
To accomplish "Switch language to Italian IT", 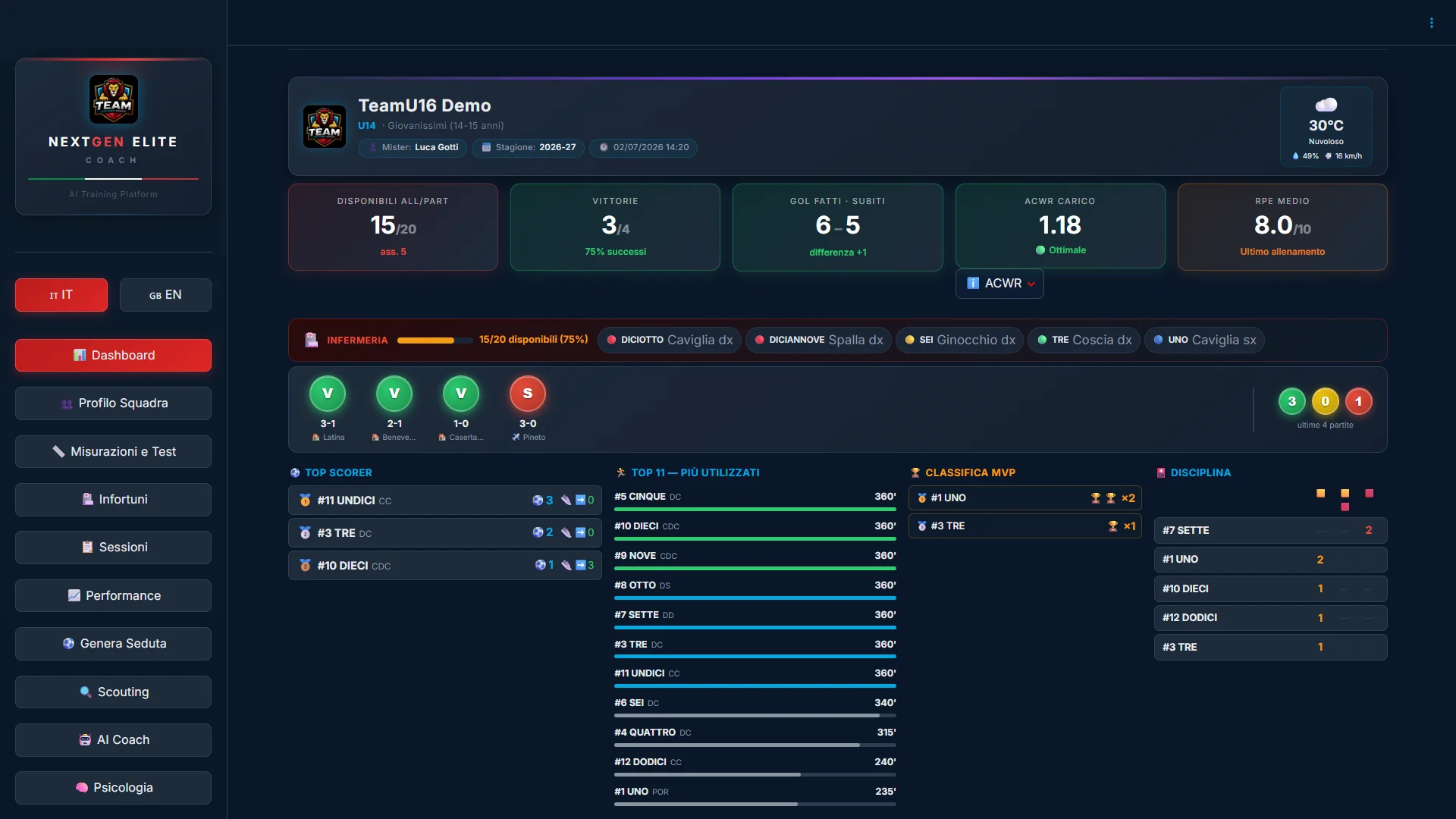I will click(x=61, y=295).
